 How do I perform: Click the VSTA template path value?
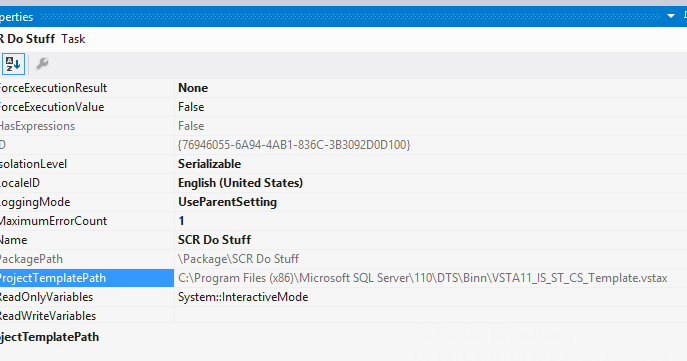click(422, 278)
